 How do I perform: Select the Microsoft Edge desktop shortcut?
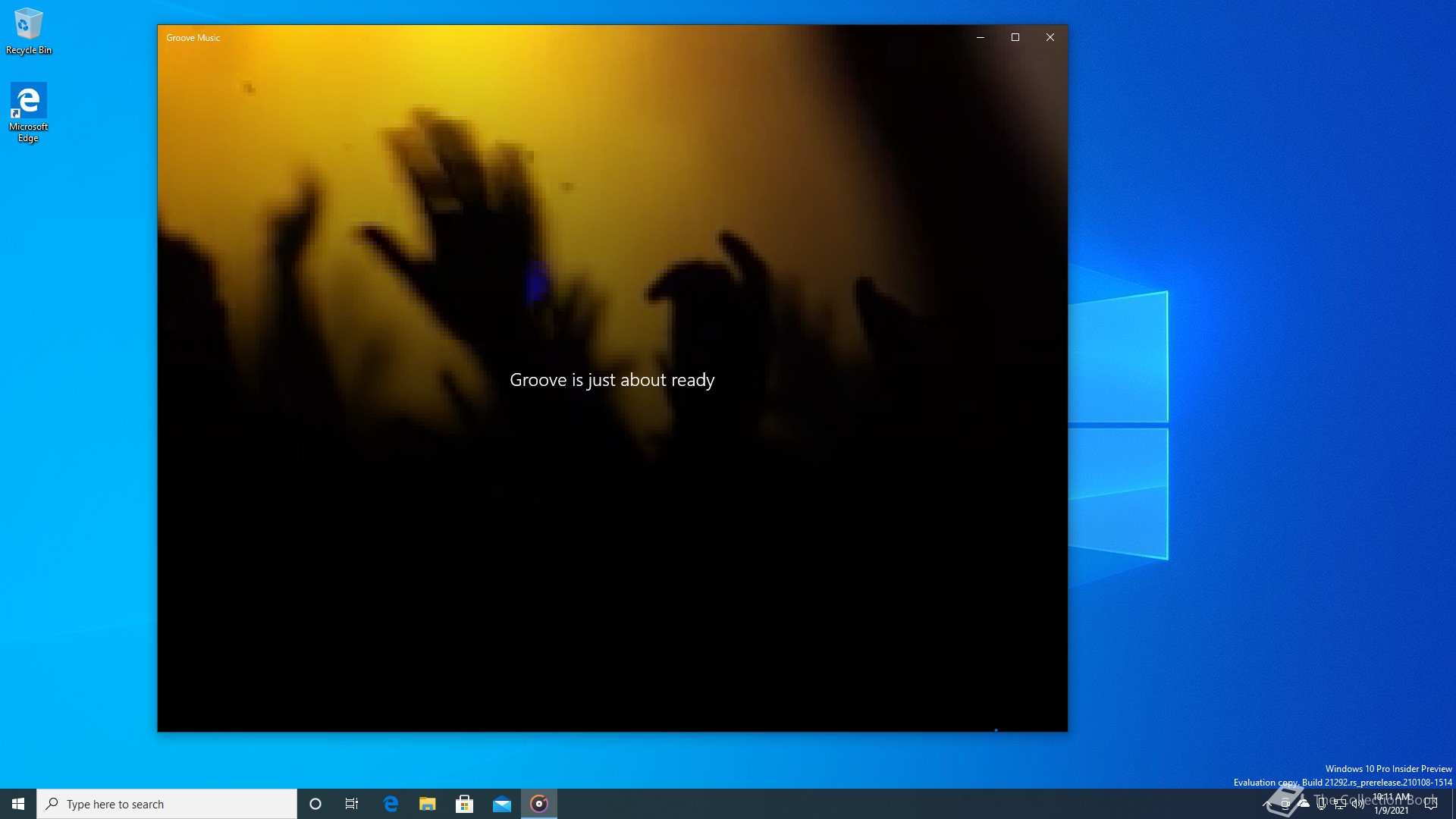point(29,112)
